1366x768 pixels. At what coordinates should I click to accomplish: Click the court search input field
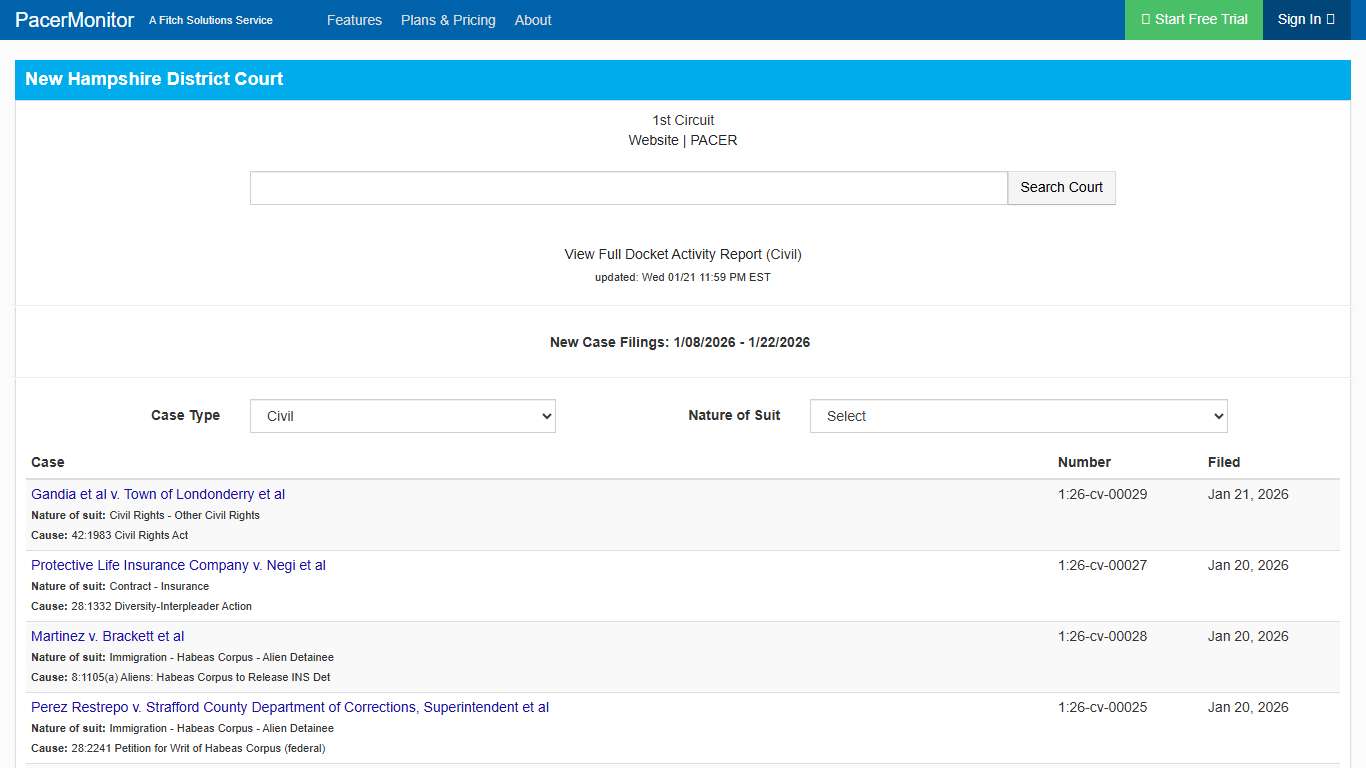pyautogui.click(x=628, y=187)
